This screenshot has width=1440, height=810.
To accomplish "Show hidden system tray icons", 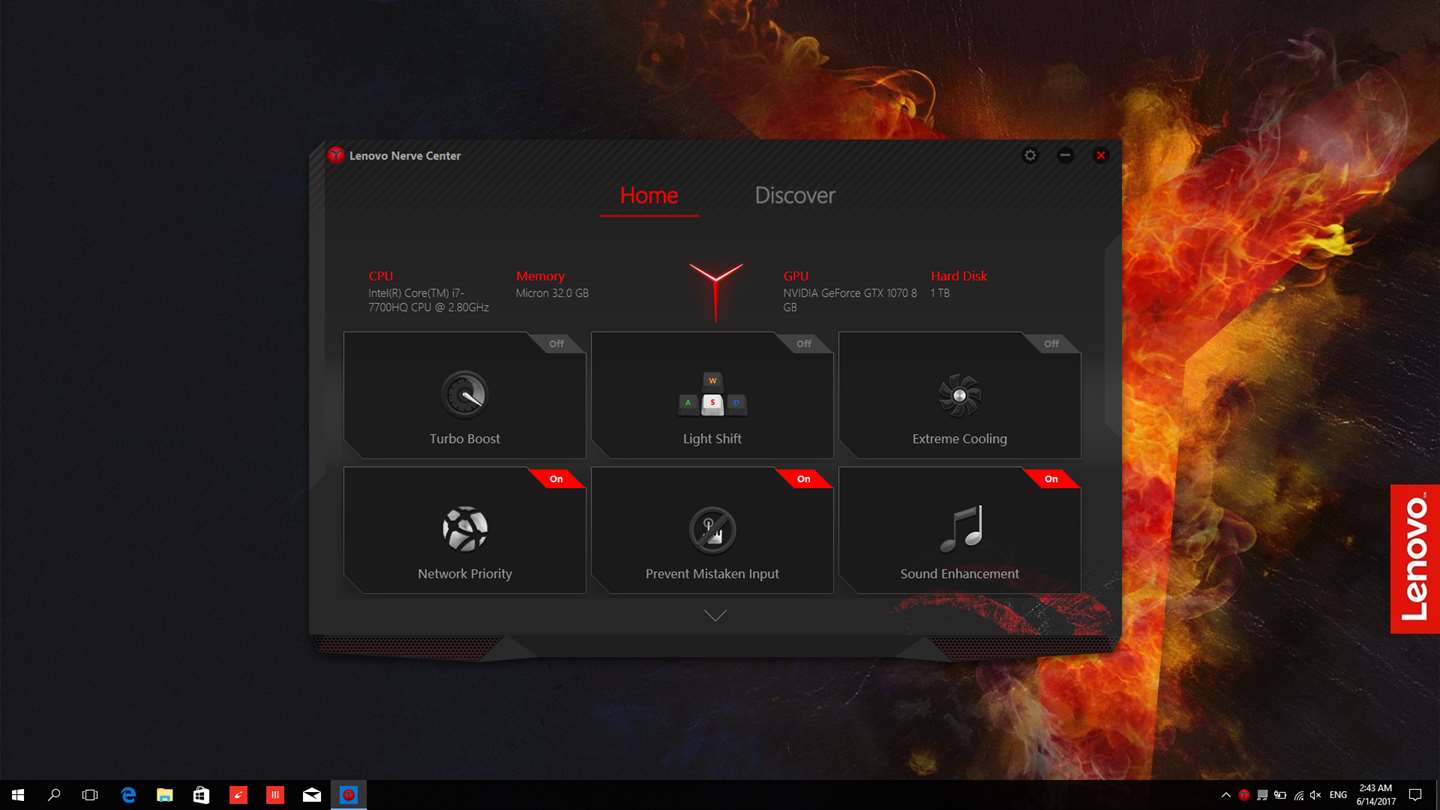I will pos(1226,795).
